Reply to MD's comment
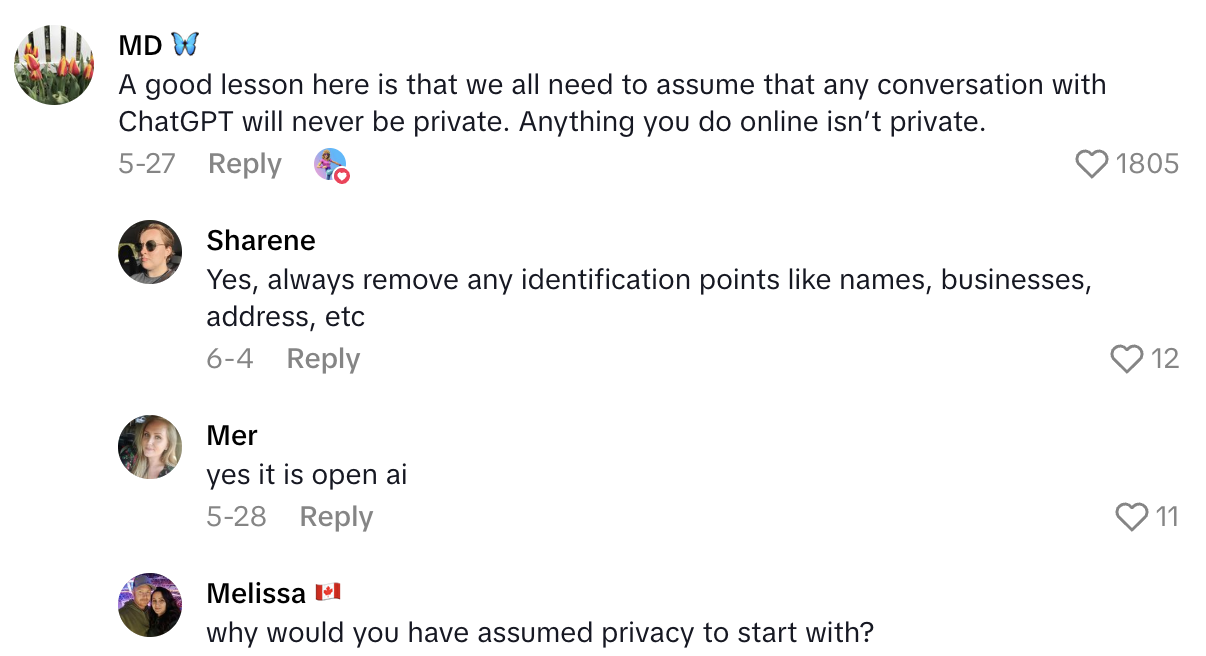This screenshot has width=1206, height=656. click(x=244, y=164)
